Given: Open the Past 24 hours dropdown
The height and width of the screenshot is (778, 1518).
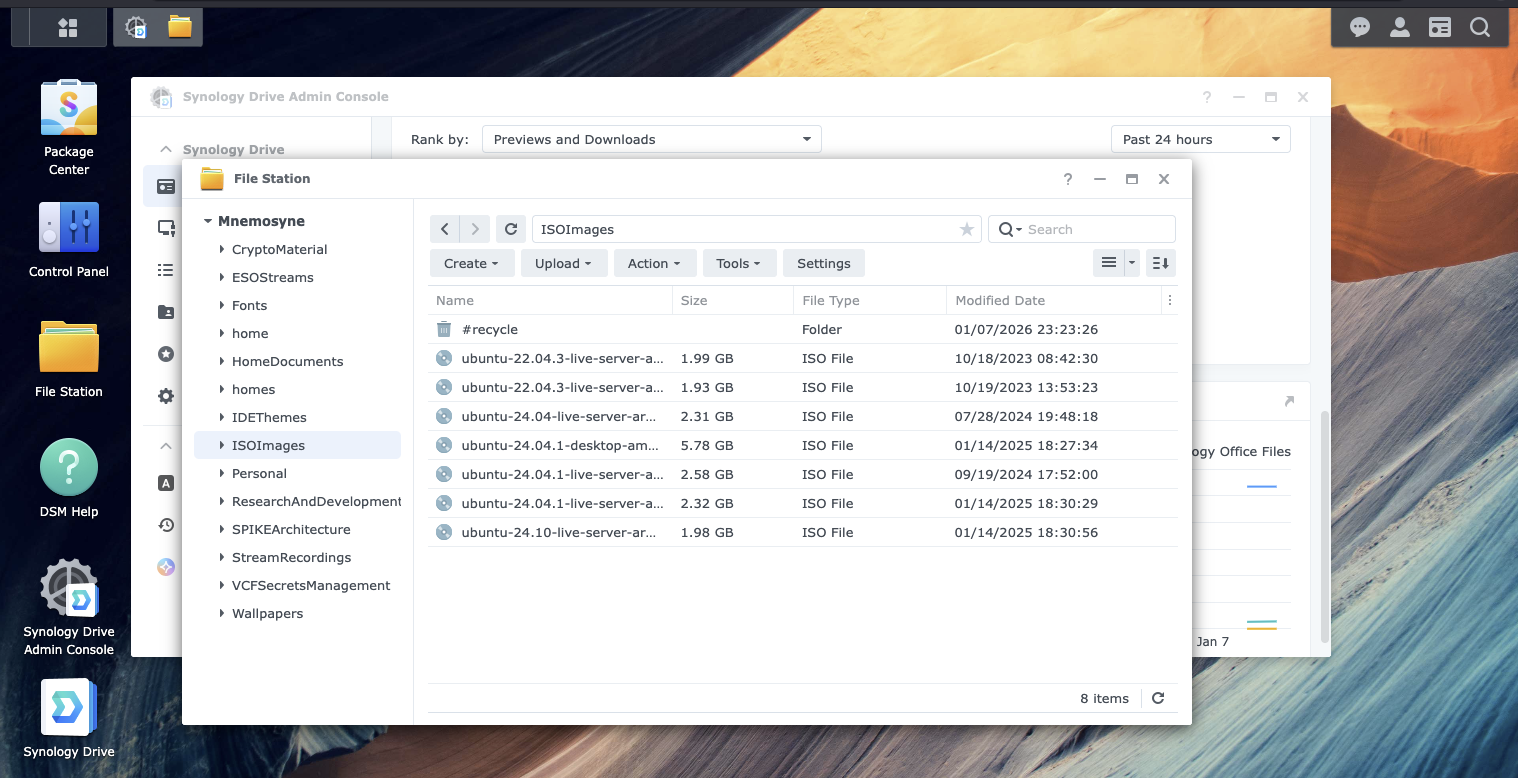Looking at the screenshot, I should coord(1200,139).
